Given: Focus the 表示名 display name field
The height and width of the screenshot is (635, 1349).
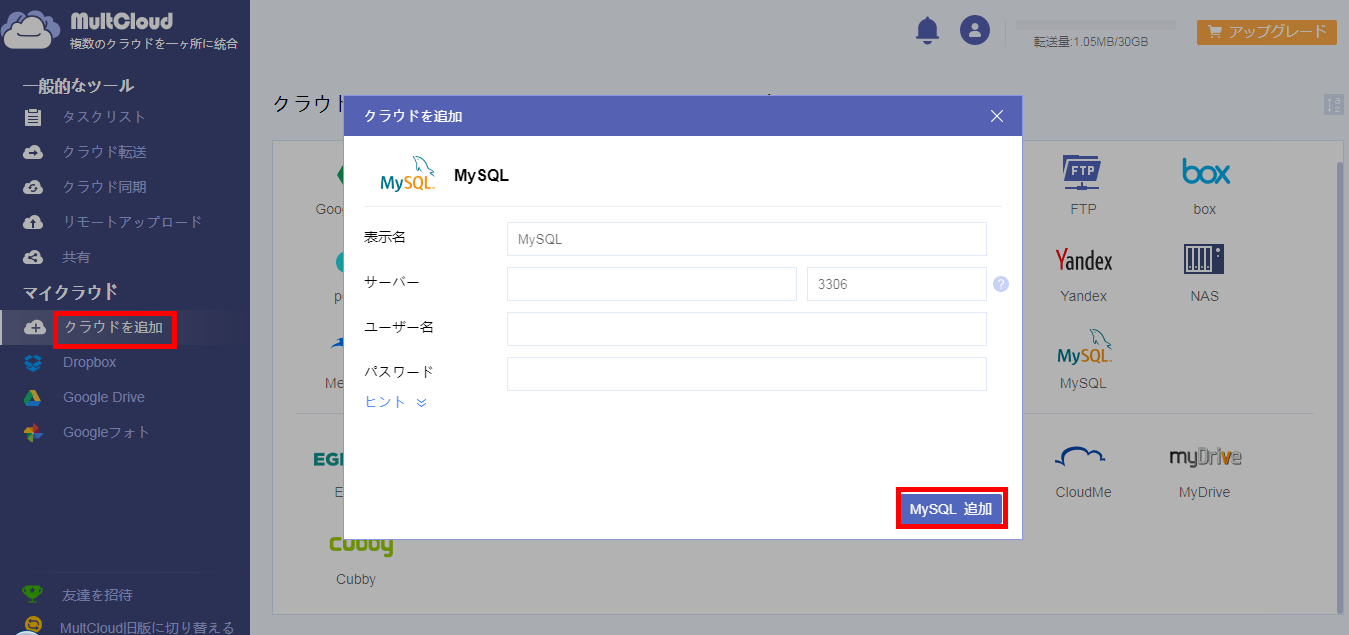Looking at the screenshot, I should pos(747,239).
